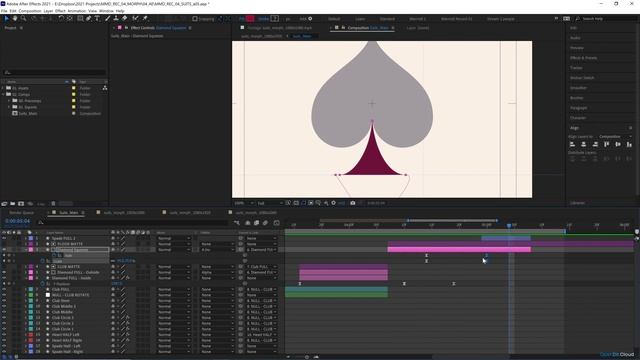Select Suits_Main composition in Project panel
The image size is (640, 360).
pyautogui.click(x=28, y=113)
